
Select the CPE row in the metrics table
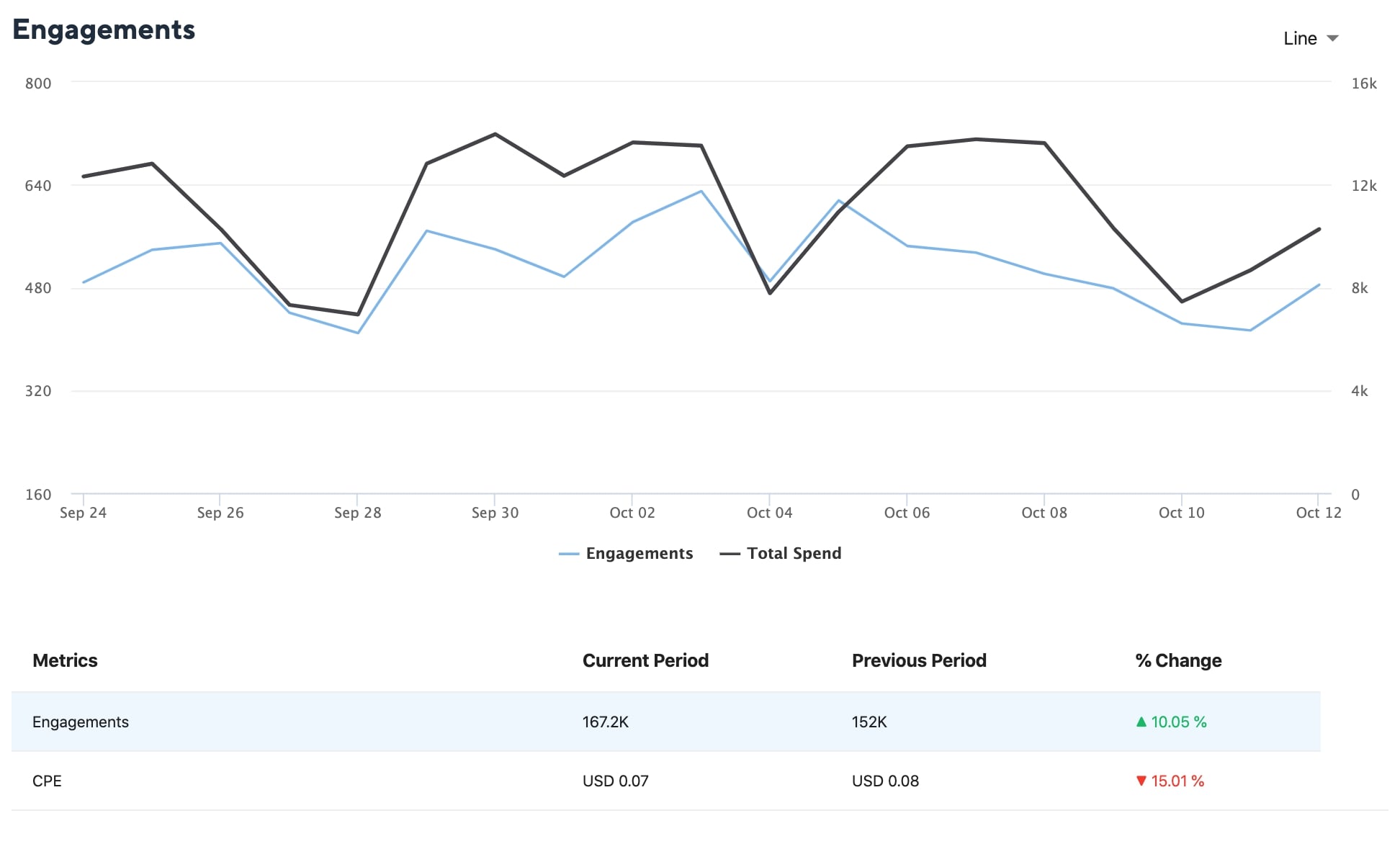point(46,781)
